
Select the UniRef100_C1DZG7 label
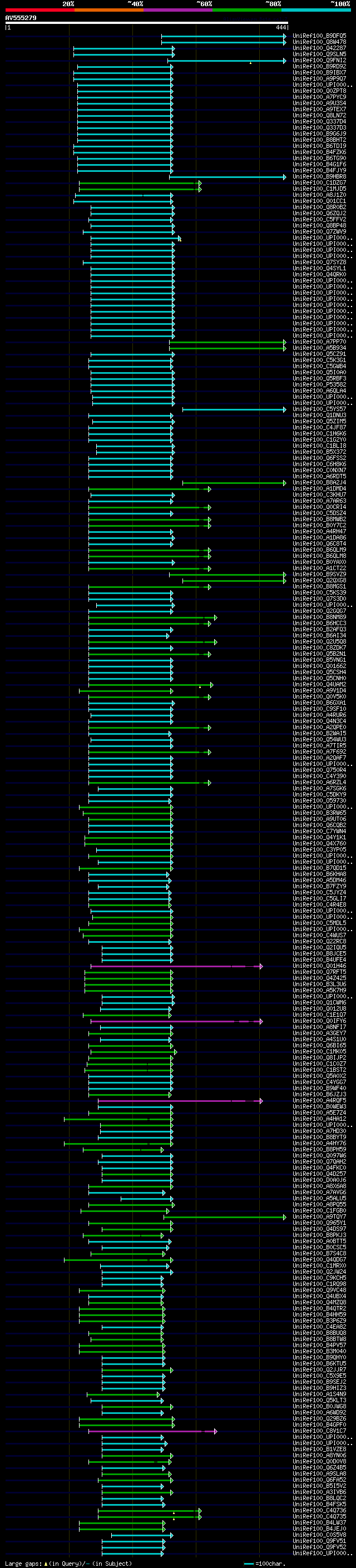pyautogui.click(x=319, y=182)
